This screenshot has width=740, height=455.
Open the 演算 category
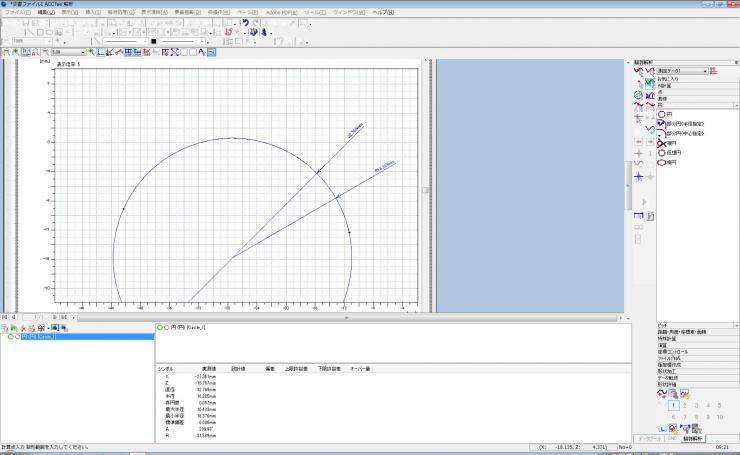[x=698, y=345]
